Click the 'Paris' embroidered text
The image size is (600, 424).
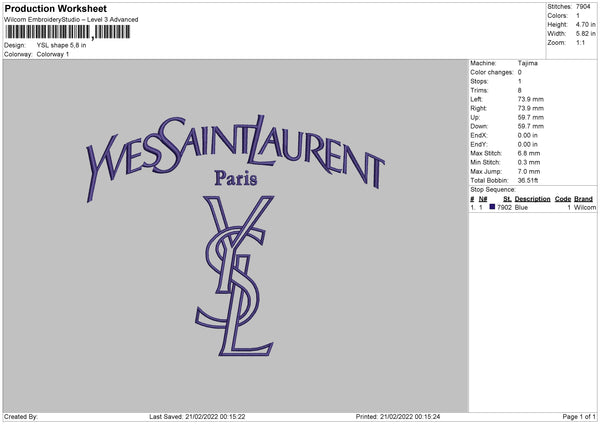tap(236, 178)
